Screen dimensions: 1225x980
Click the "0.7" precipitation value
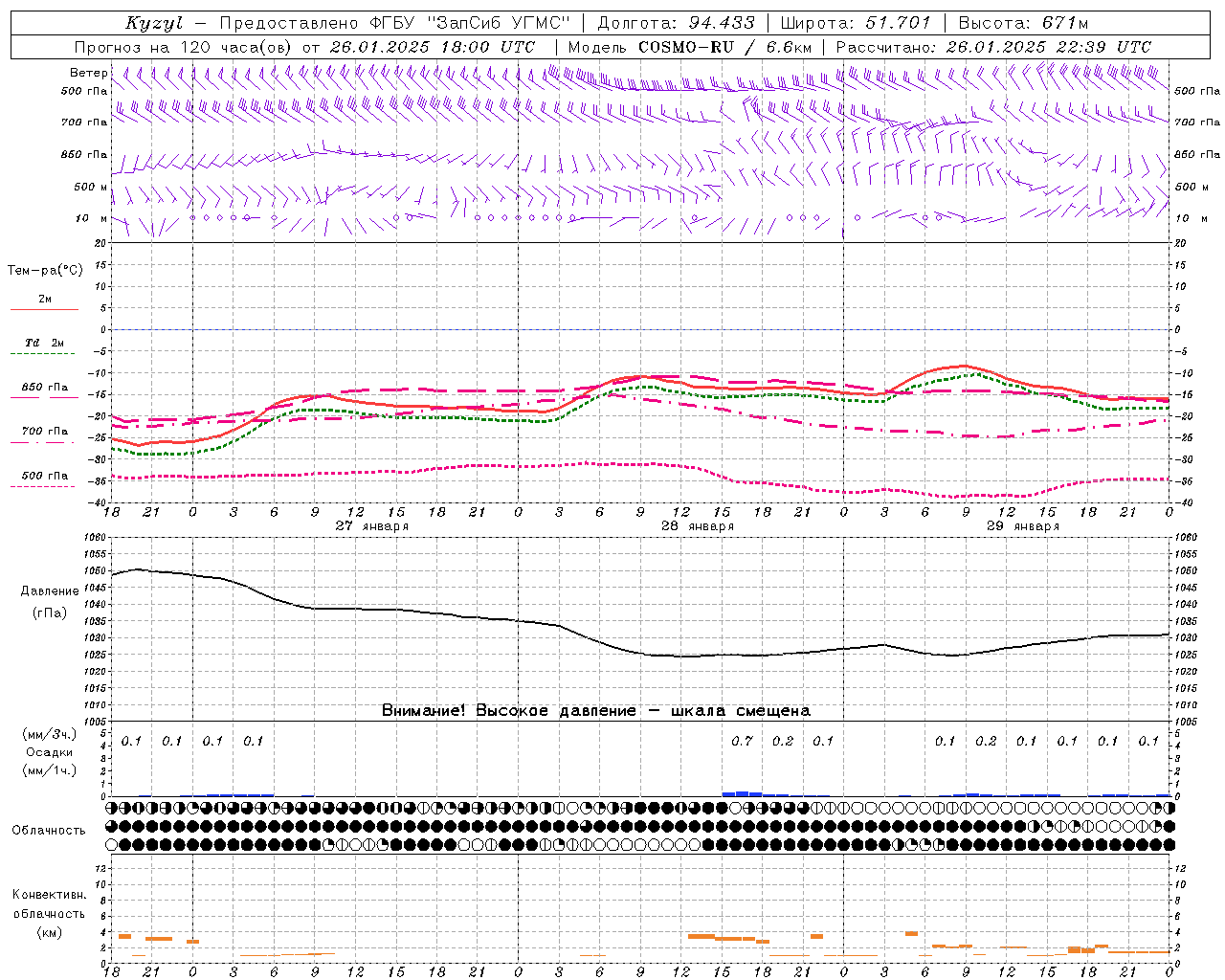pyautogui.click(x=742, y=741)
